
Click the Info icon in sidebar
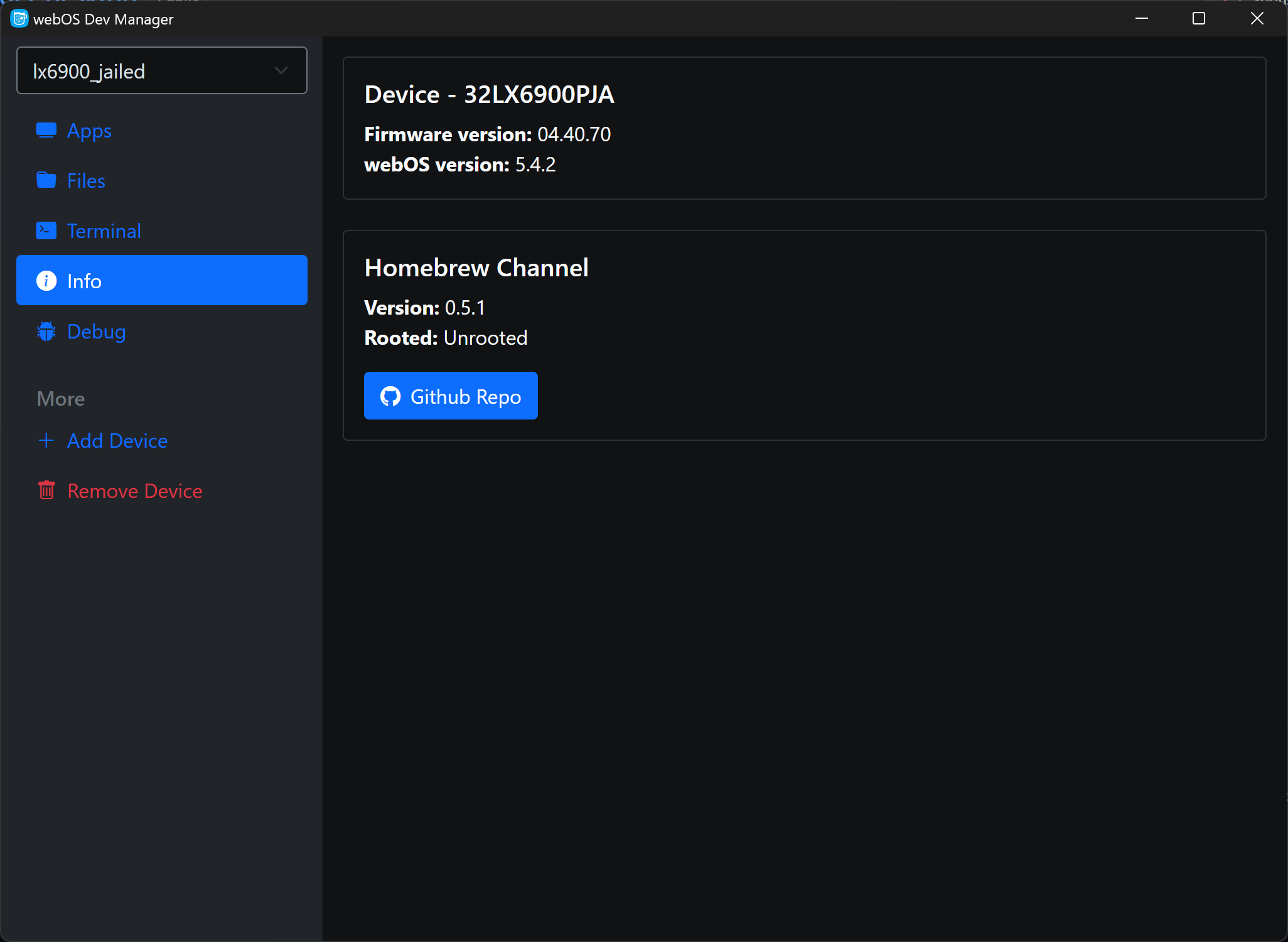pyautogui.click(x=47, y=280)
